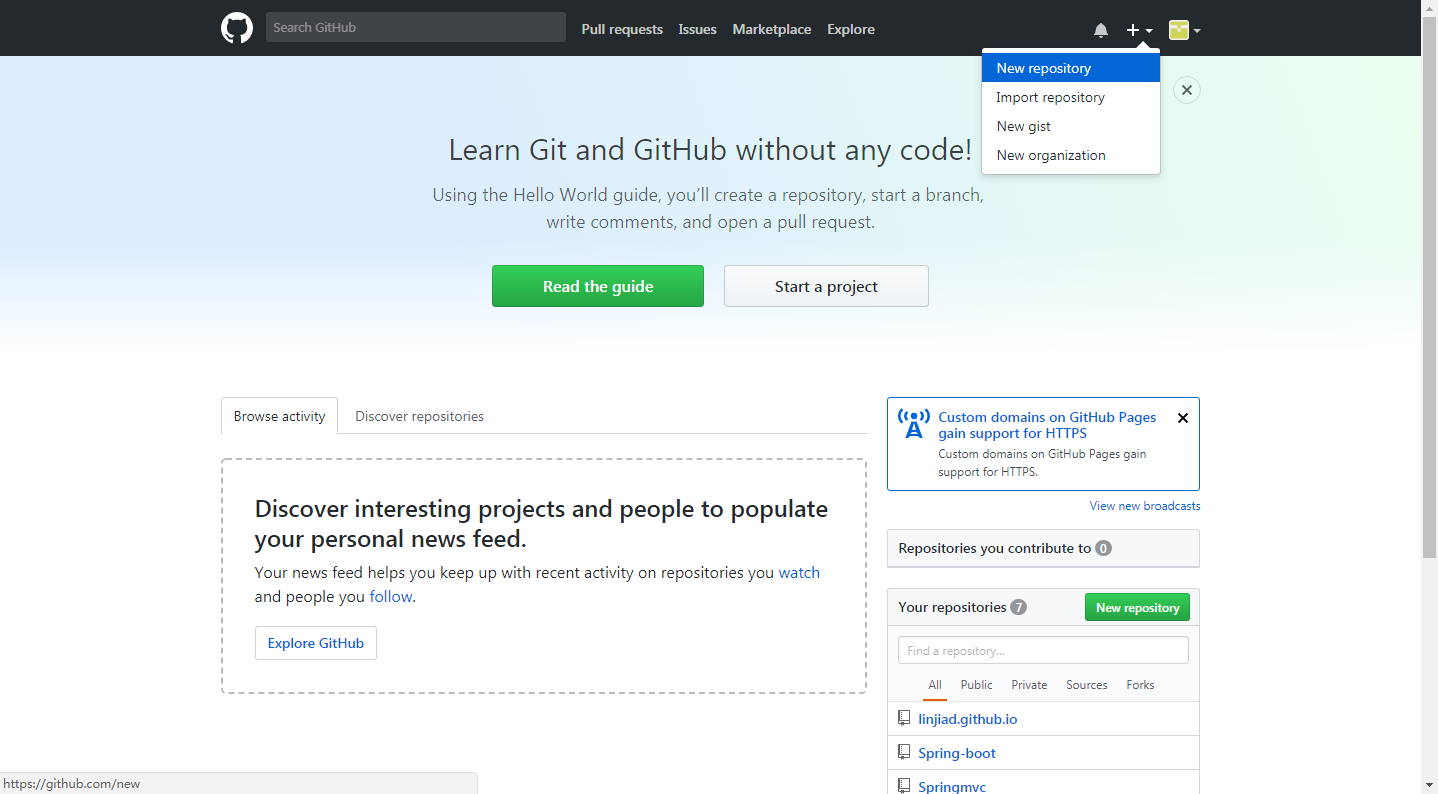
Task: Dismiss the Learn Git banner
Action: (x=1186, y=90)
